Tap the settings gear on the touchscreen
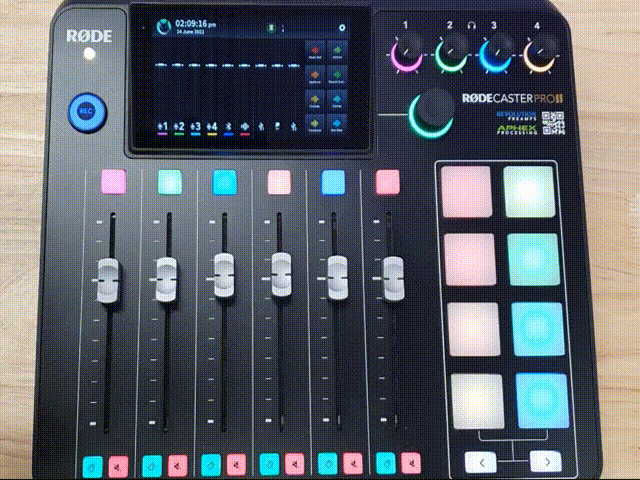640x480 pixels. (x=342, y=28)
